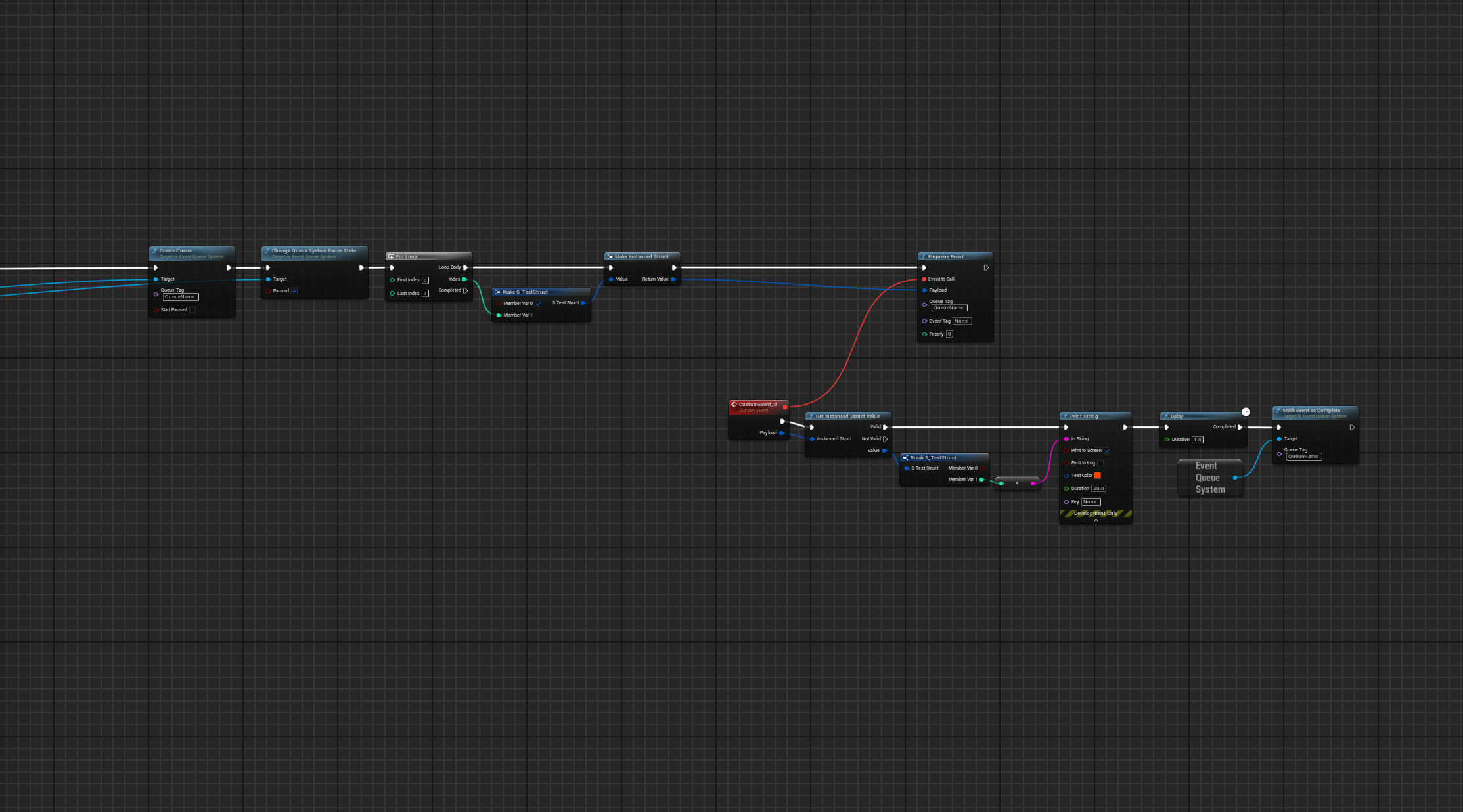This screenshot has height=812, width=1463.
Task: Edit Delay node Duration value
Action: (x=1198, y=440)
